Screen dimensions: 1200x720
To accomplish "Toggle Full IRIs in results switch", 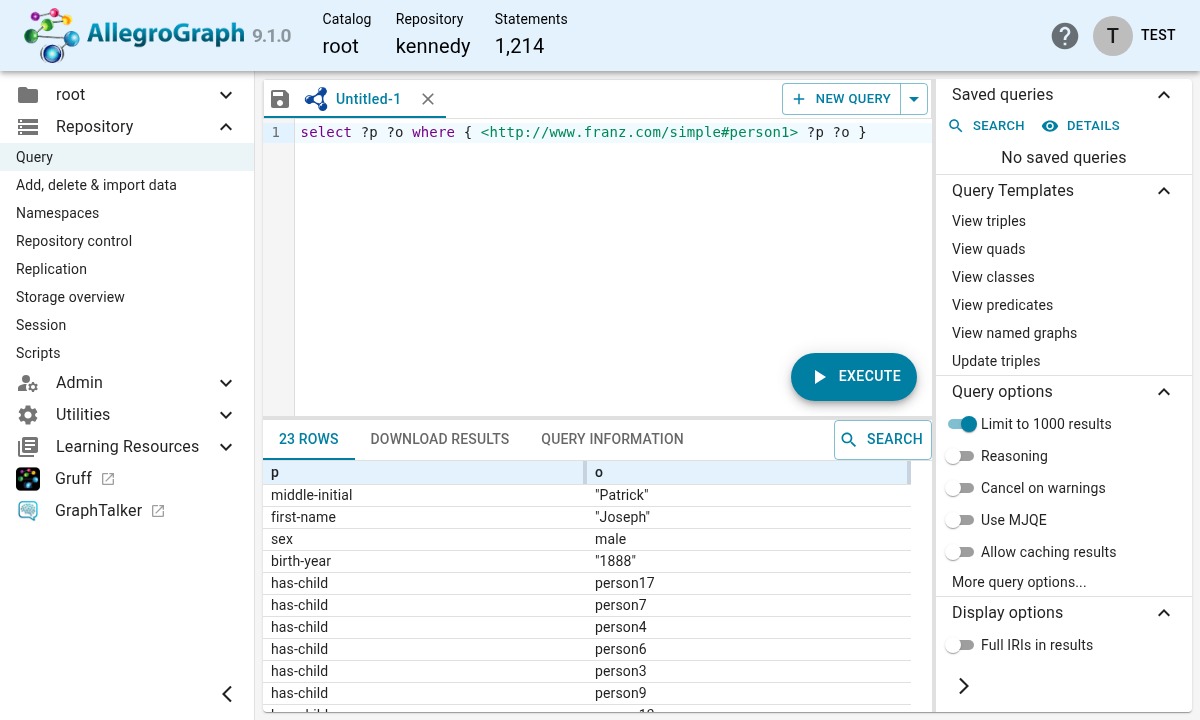I will [x=960, y=645].
